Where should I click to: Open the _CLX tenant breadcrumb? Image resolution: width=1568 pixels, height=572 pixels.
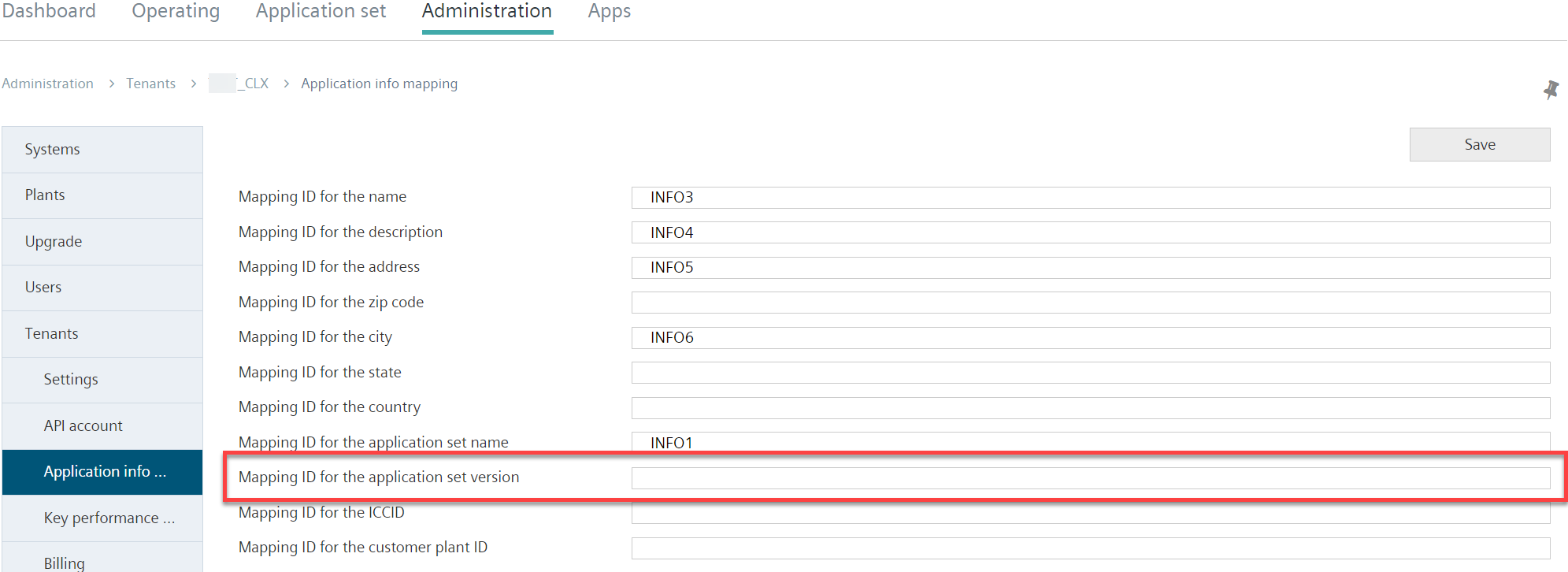[239, 84]
